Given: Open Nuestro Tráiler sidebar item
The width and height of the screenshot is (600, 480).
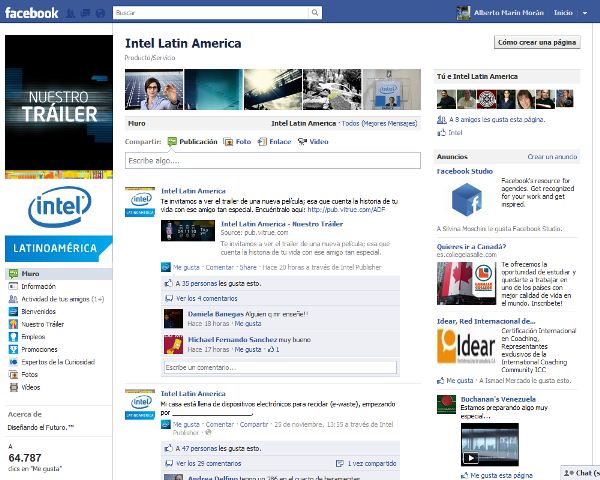Looking at the screenshot, I should point(36,324).
